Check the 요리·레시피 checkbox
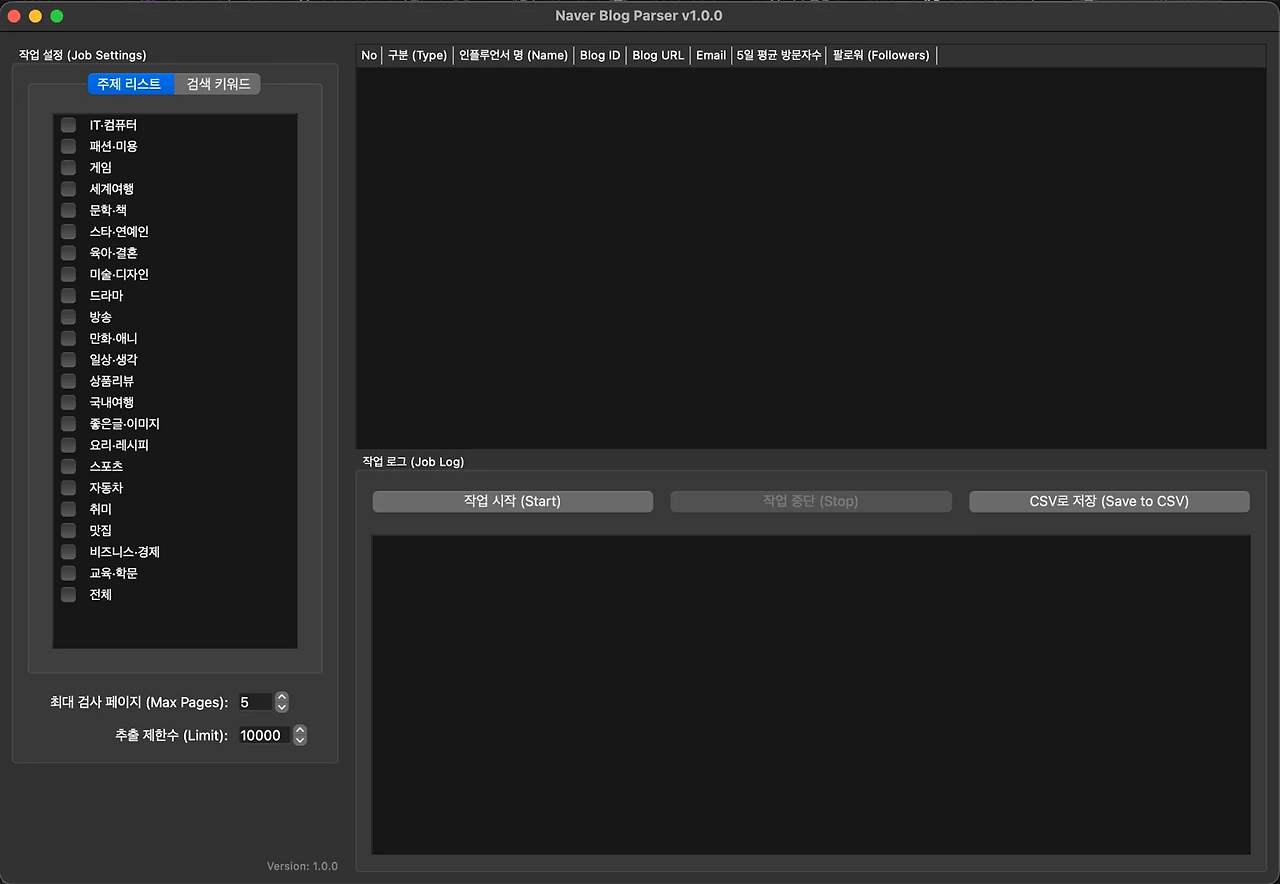 point(67,445)
